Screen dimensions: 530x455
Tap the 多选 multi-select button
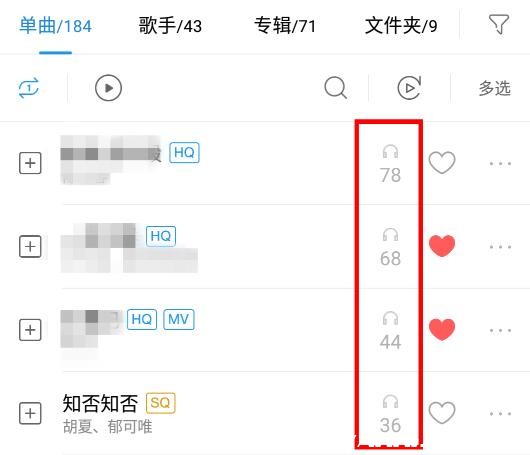(x=495, y=88)
